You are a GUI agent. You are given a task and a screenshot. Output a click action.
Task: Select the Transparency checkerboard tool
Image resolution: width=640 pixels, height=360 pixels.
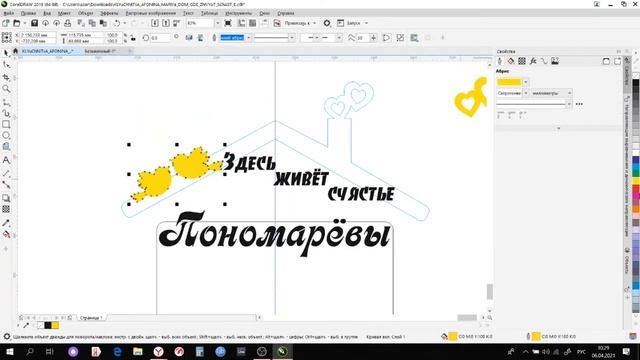6,209
